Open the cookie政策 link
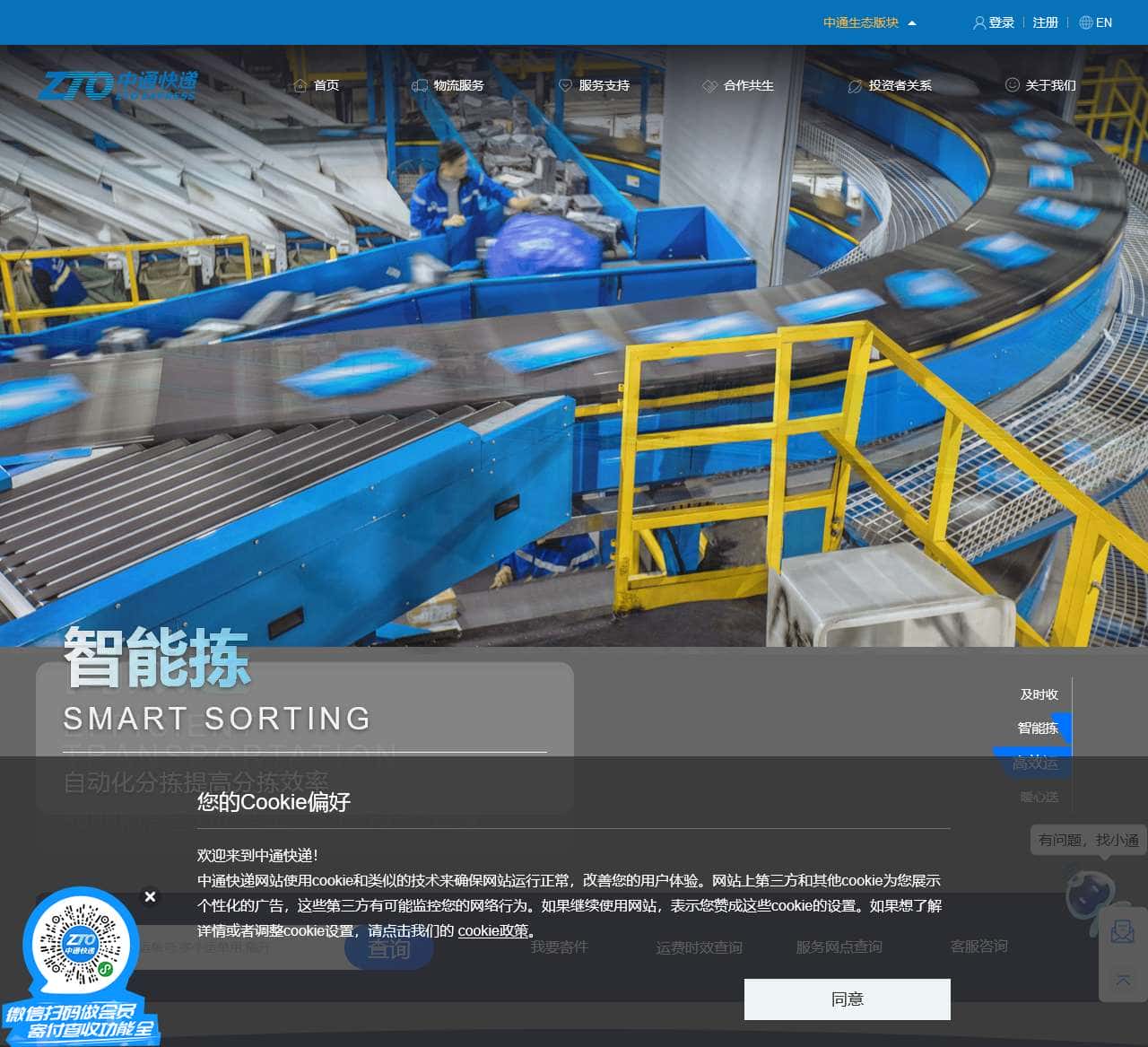The image size is (1148, 1047). 493,930
